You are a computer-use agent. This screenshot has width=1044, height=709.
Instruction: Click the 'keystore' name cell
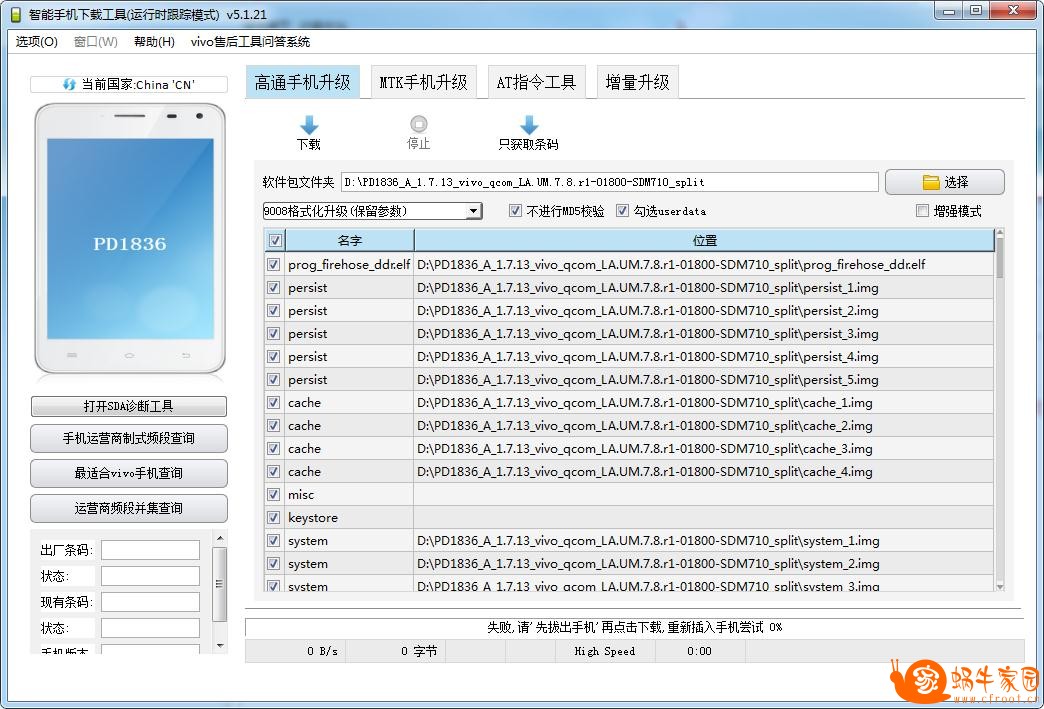[x=349, y=517]
